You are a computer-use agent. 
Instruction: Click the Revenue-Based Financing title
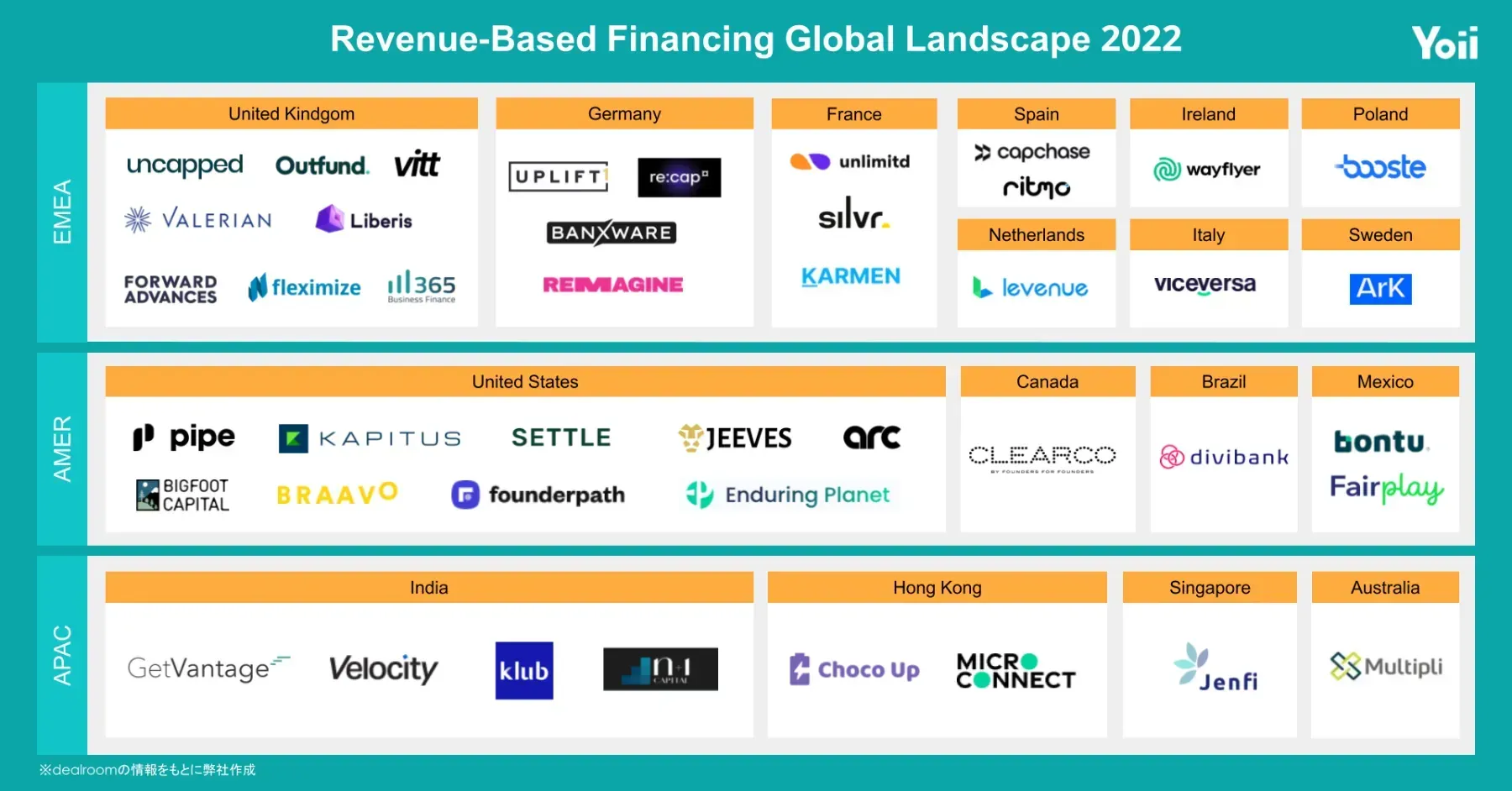(x=756, y=39)
